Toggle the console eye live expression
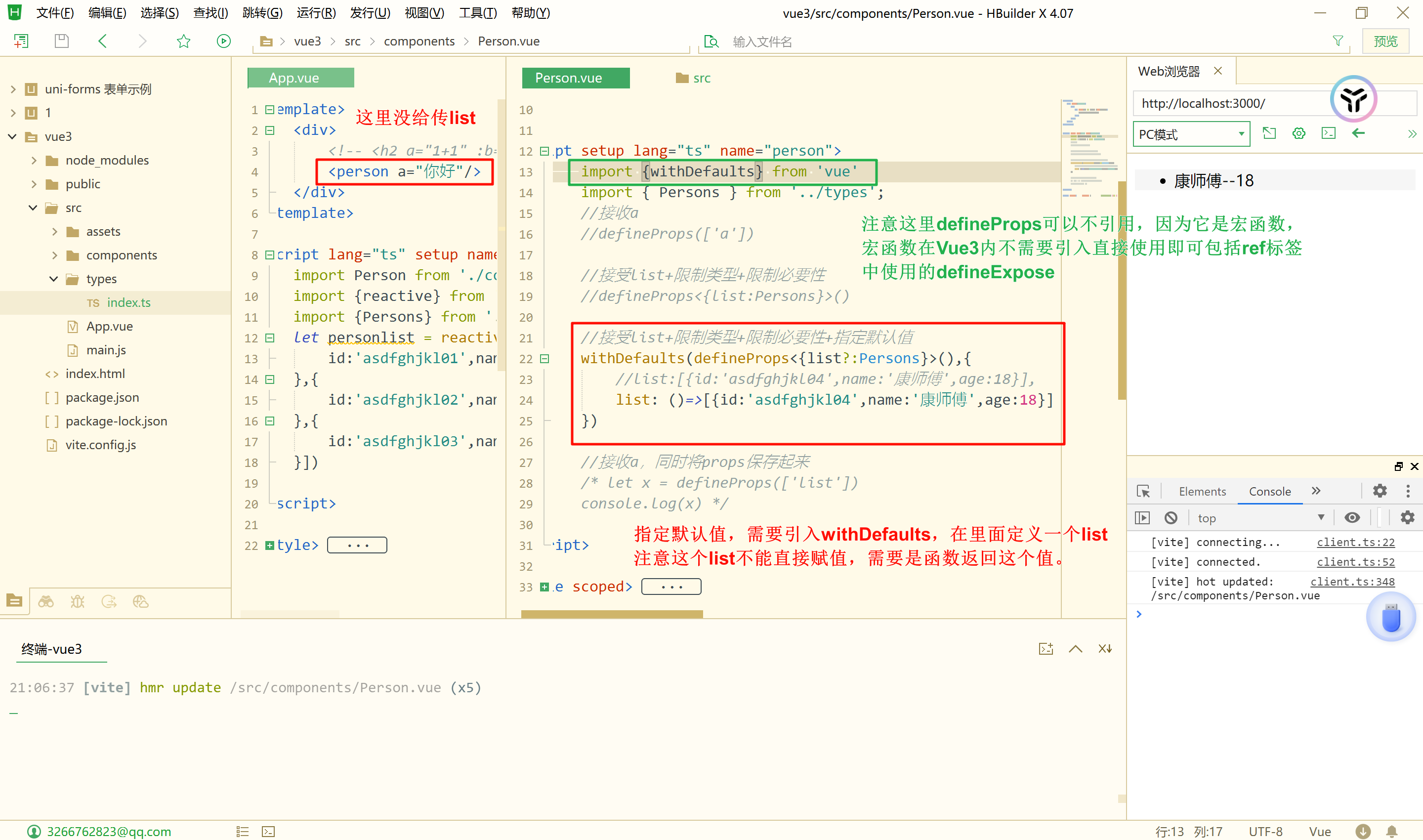 click(1352, 517)
